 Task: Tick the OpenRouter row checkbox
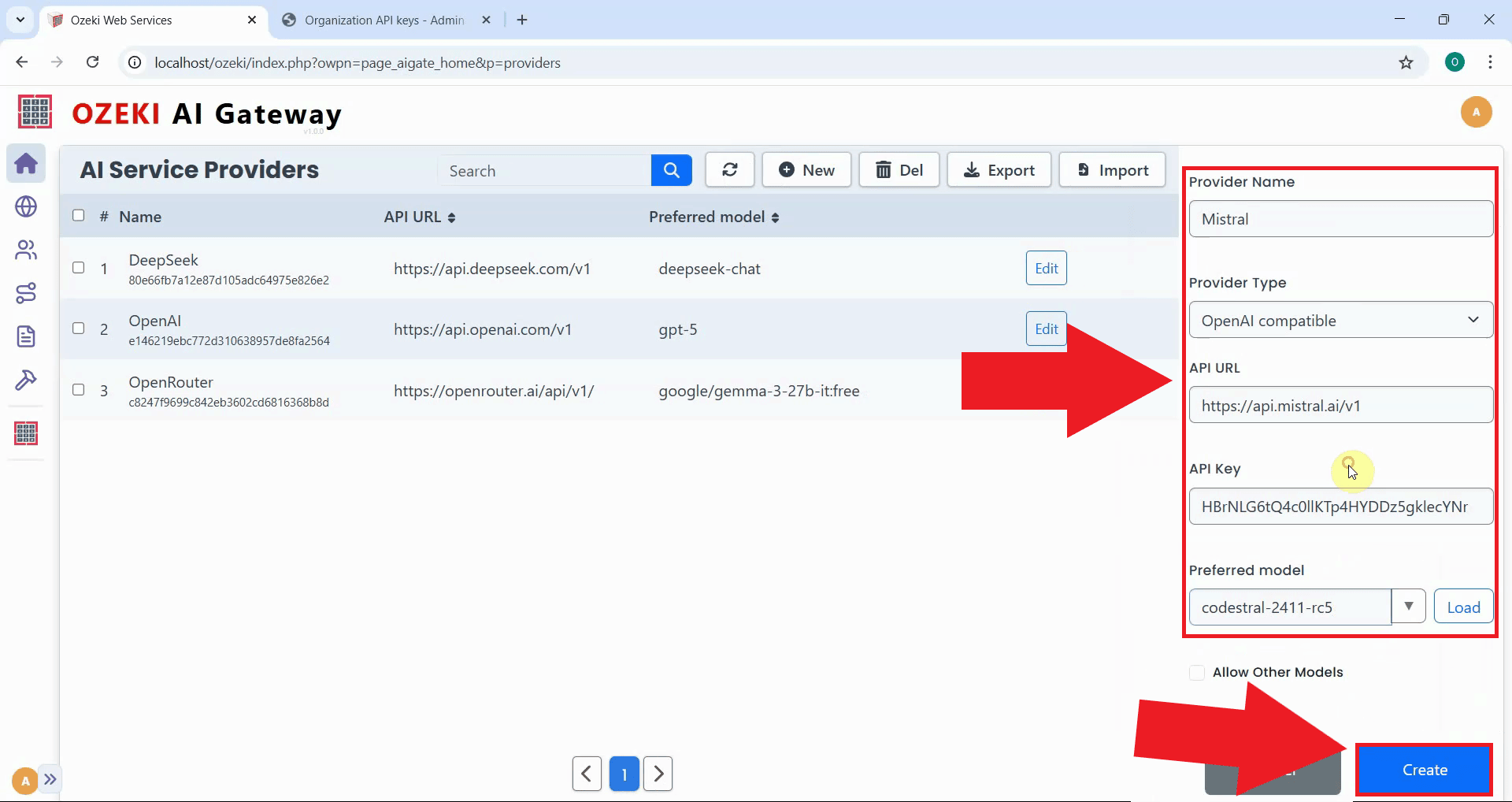coord(79,390)
